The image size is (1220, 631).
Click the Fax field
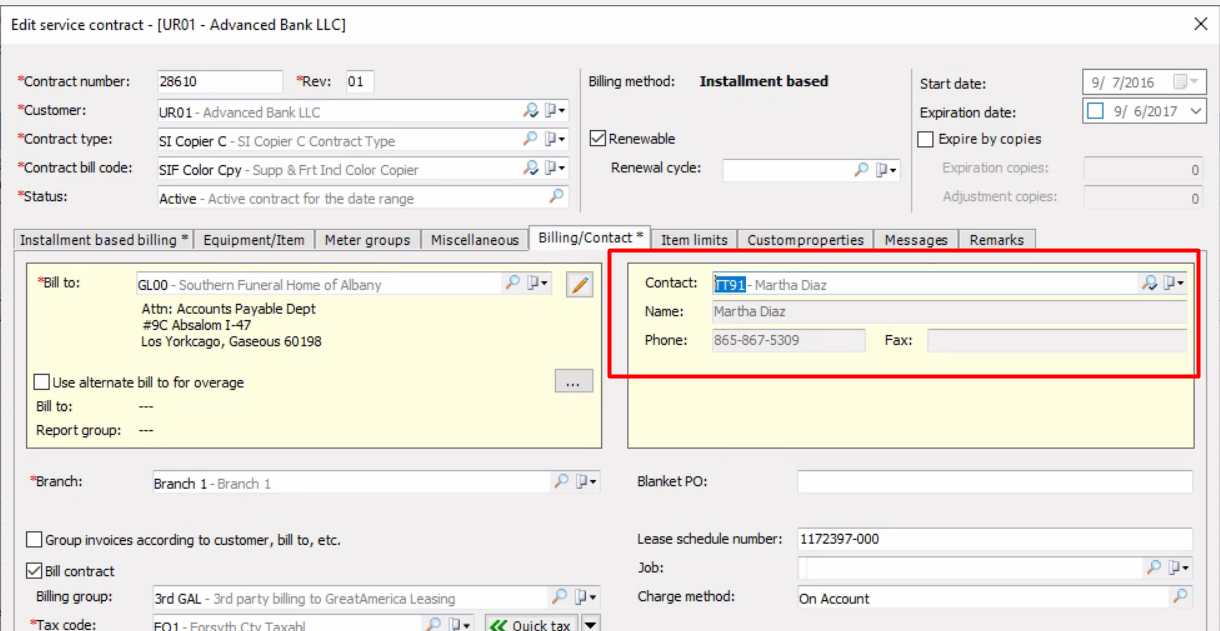click(1057, 341)
